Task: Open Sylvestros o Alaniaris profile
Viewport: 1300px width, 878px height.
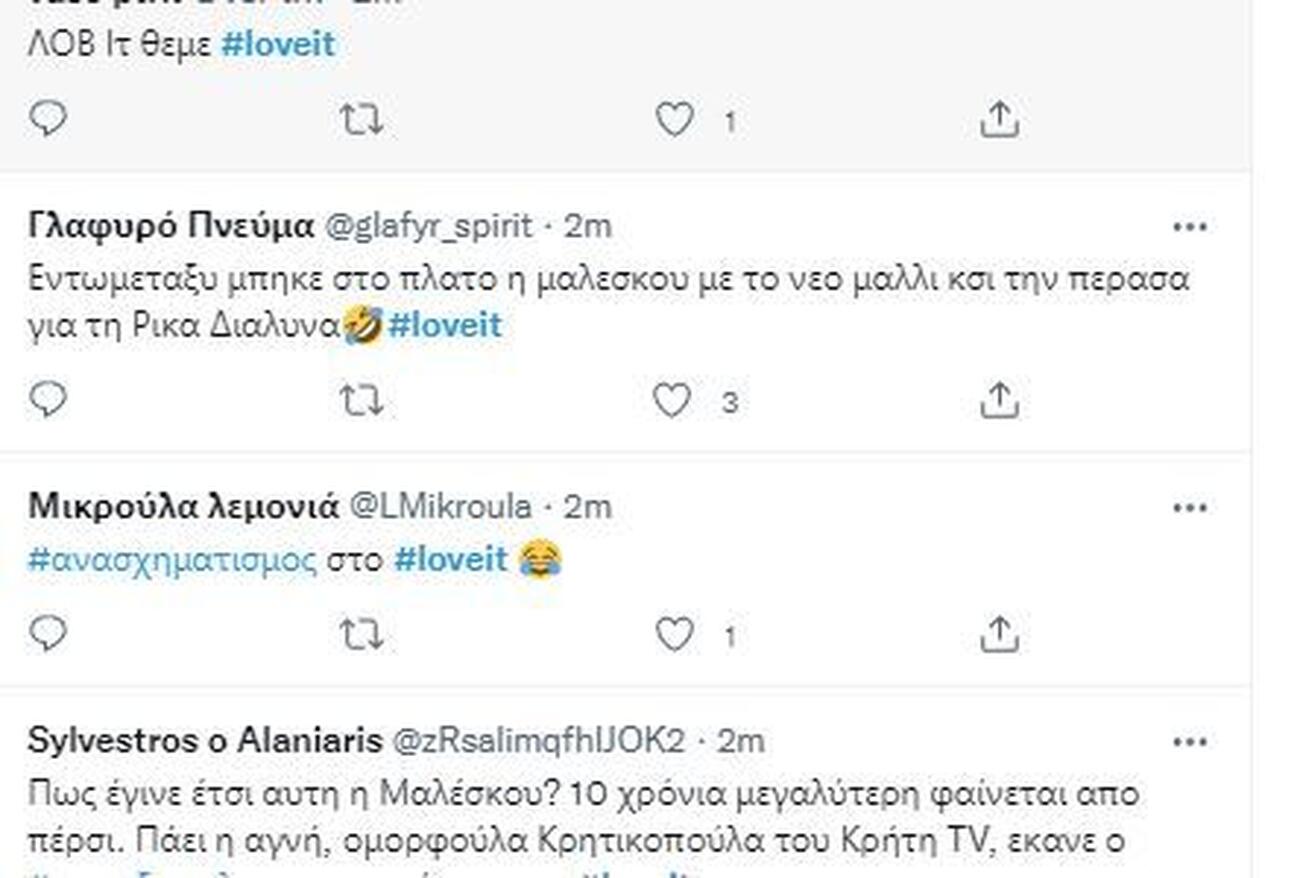Action: [x=205, y=741]
